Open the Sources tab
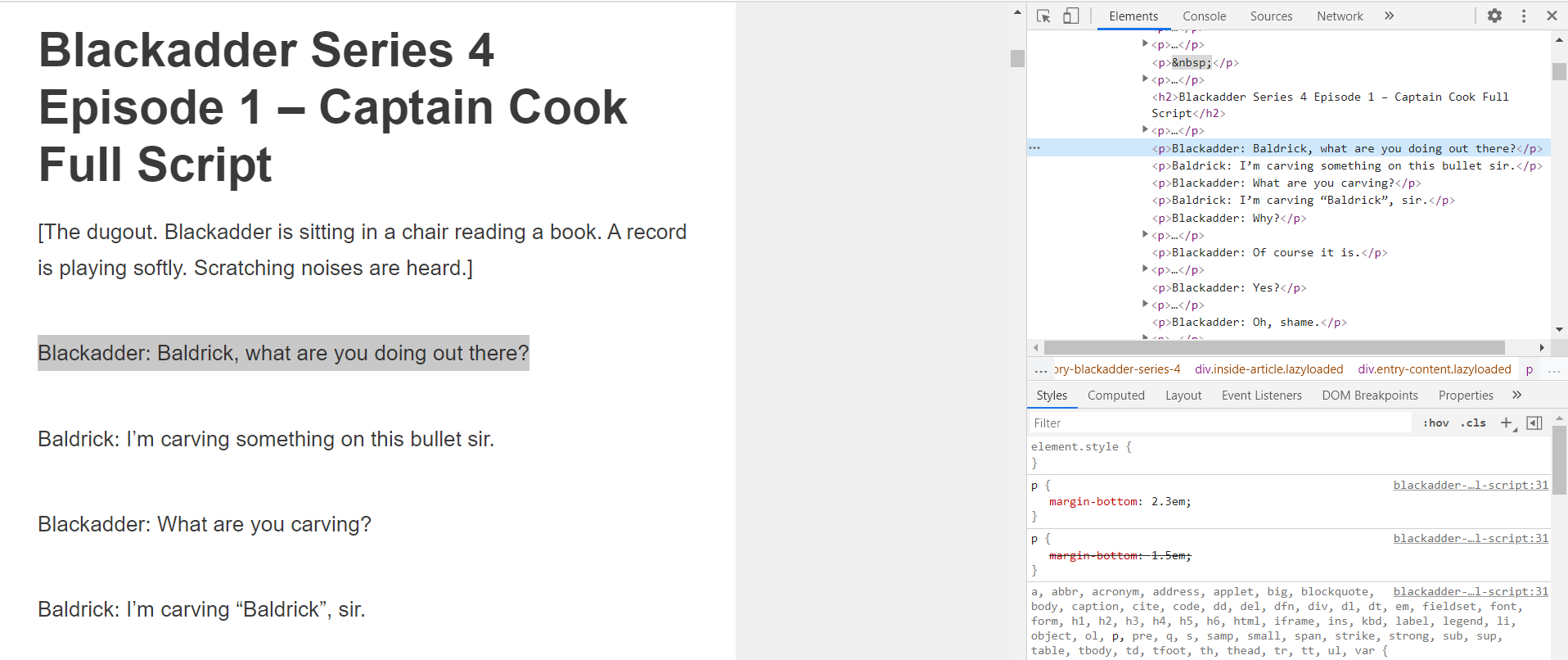The image size is (1568, 660). [1271, 16]
